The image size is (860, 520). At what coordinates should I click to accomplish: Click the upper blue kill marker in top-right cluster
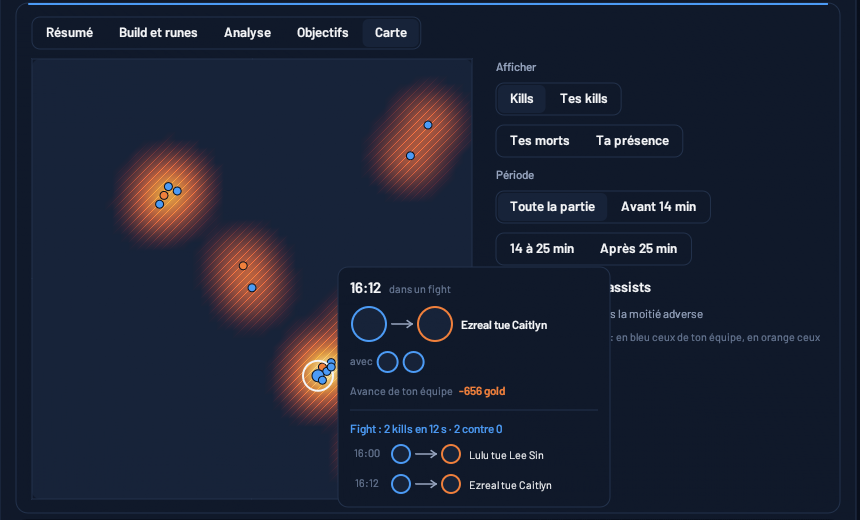coord(428,125)
